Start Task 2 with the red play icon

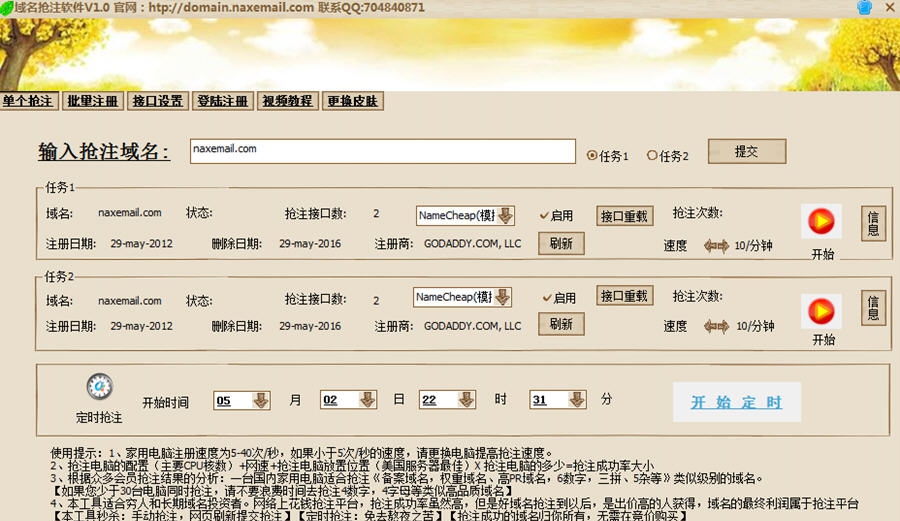click(x=821, y=311)
